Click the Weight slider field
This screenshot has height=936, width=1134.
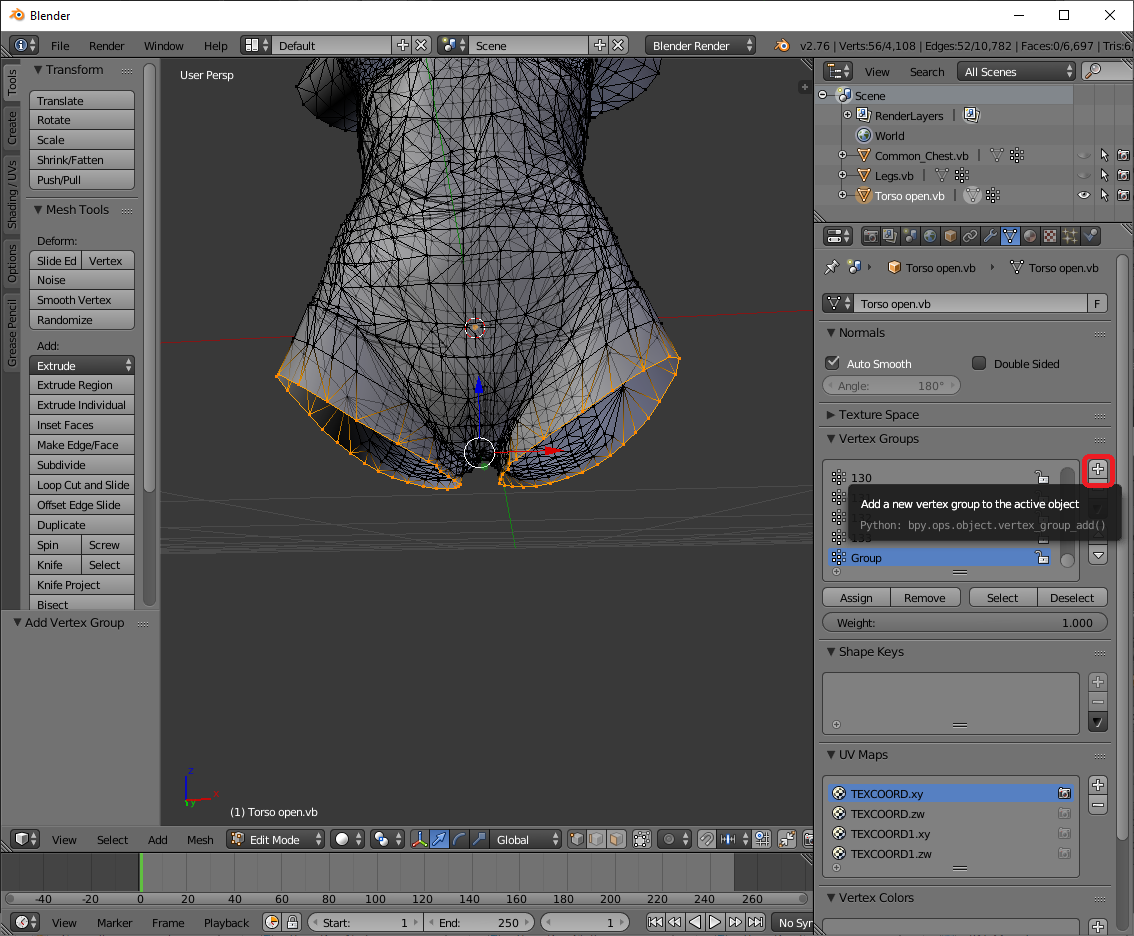pyautogui.click(x=965, y=623)
